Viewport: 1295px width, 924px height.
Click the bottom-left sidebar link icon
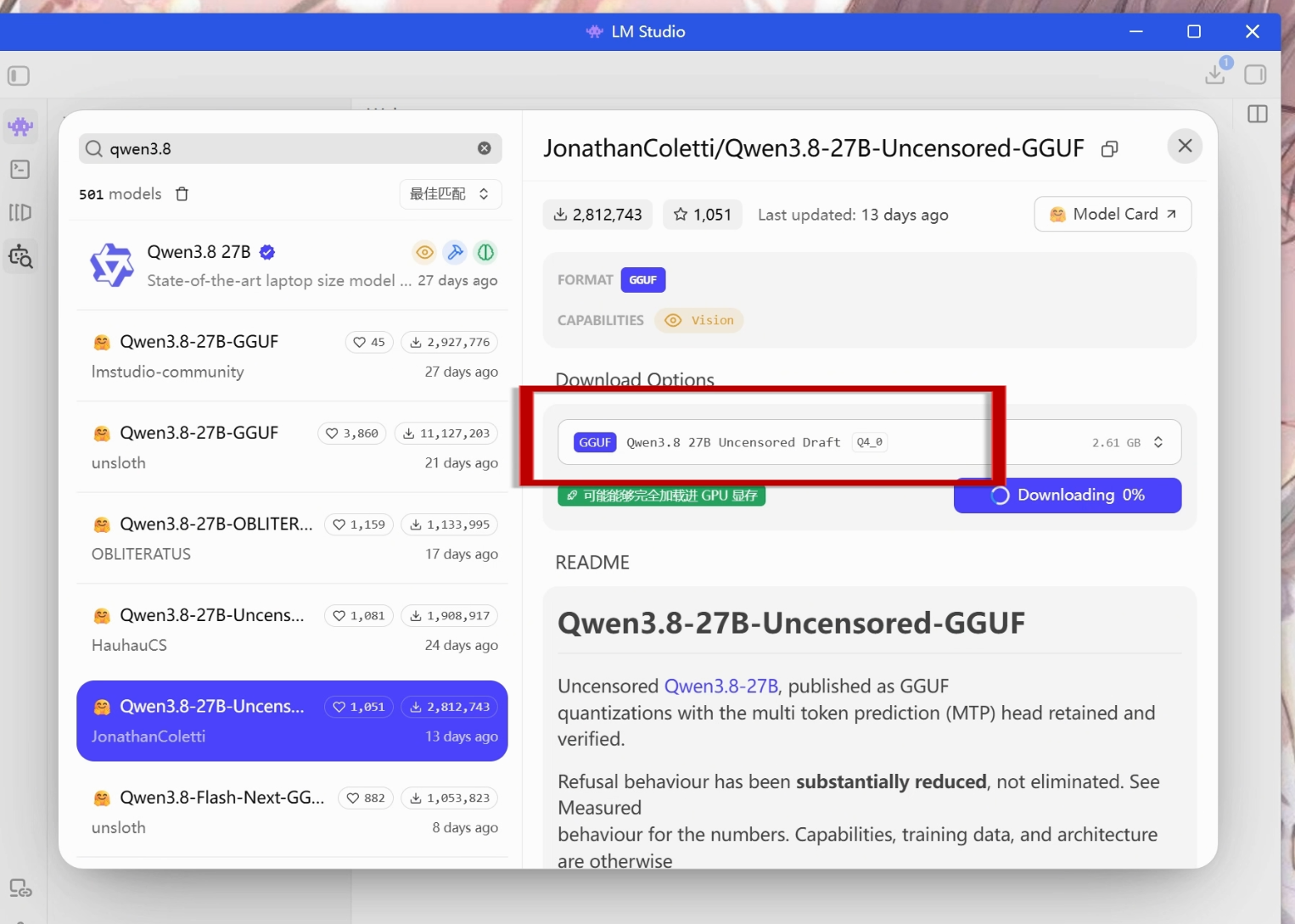pyautogui.click(x=20, y=888)
